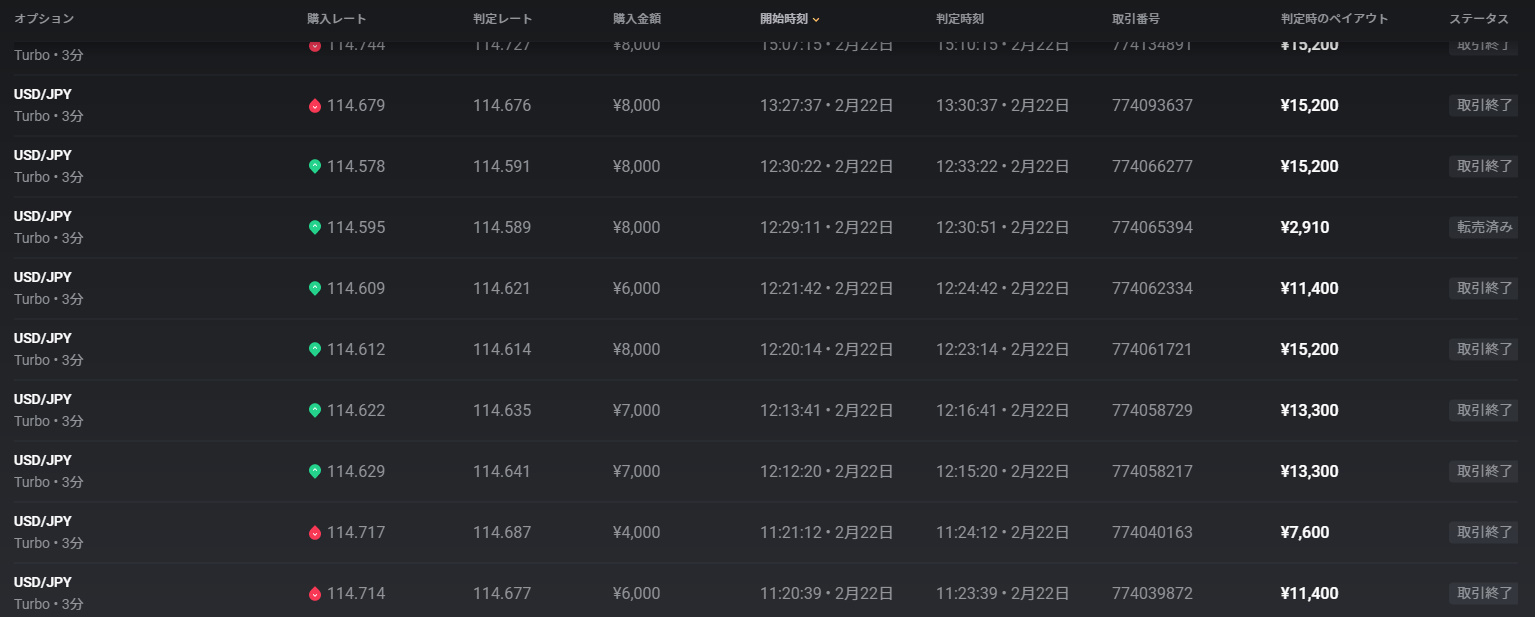Click the green up icon beside 114.609
1535x617 pixels.
[315, 289]
